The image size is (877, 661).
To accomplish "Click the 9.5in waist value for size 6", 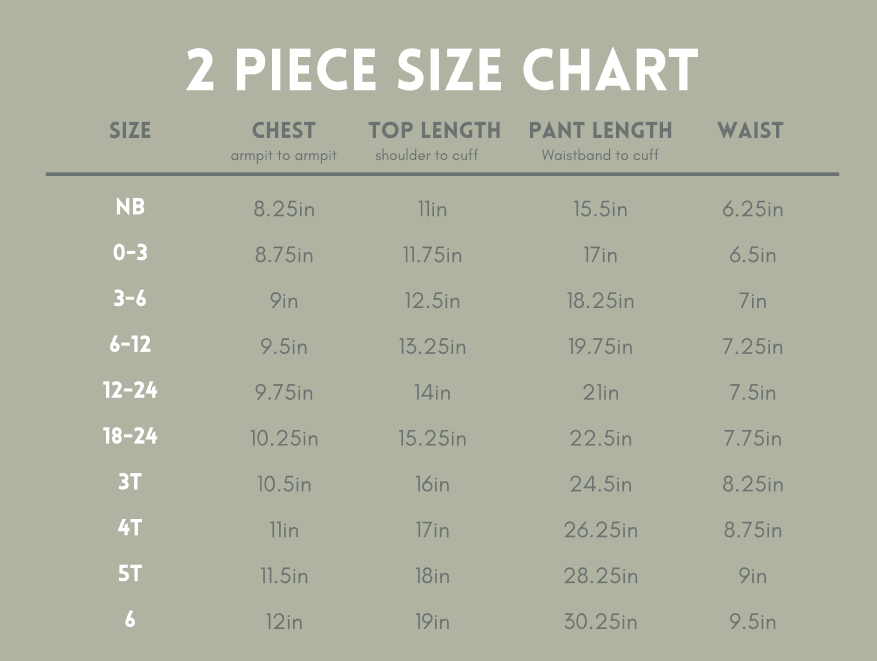I will (x=752, y=622).
